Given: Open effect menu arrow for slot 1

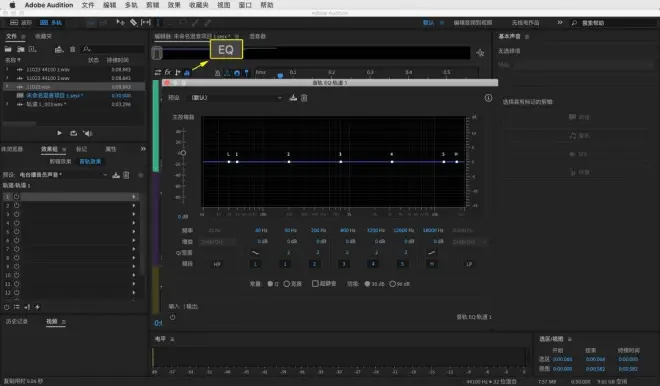Looking at the screenshot, I should (x=134, y=197).
